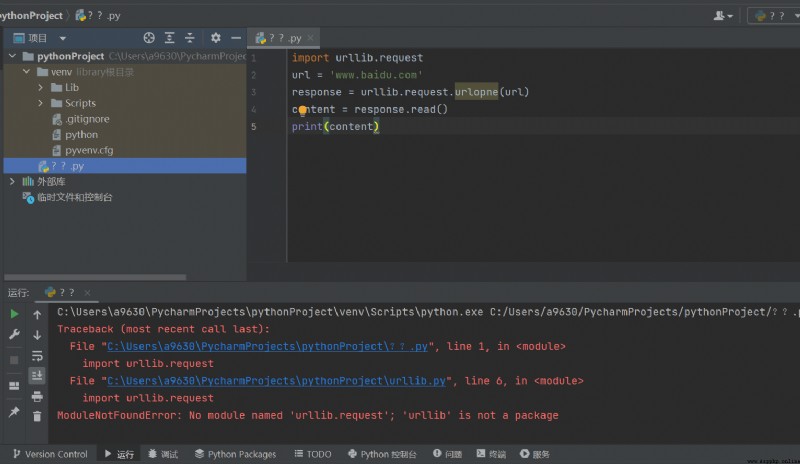The image size is (800, 464).
Task: Open project panel settings gear
Action: [216, 38]
